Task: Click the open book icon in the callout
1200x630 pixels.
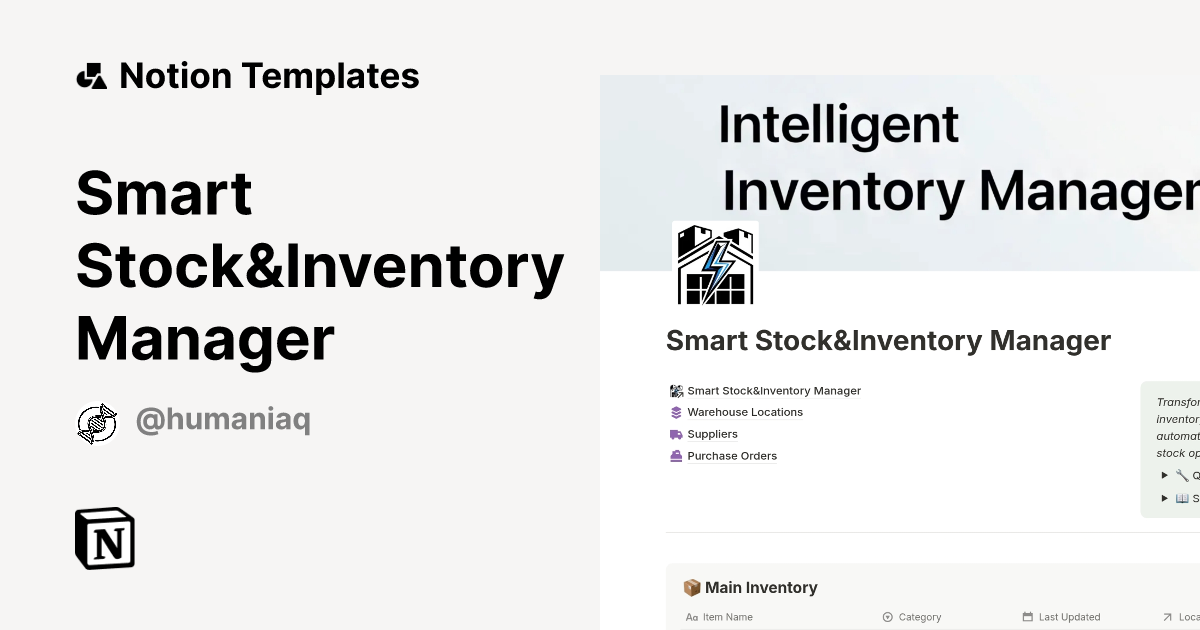Action: click(1182, 497)
